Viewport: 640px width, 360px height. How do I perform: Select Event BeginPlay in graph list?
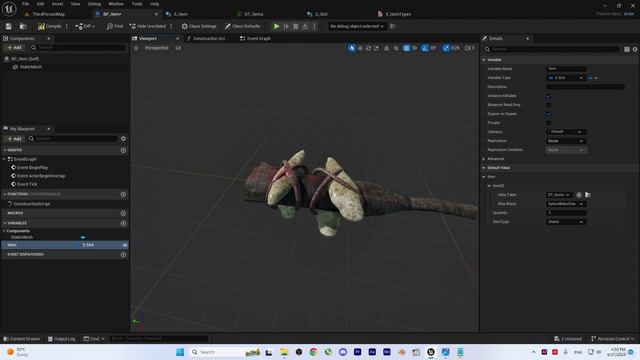(32, 167)
